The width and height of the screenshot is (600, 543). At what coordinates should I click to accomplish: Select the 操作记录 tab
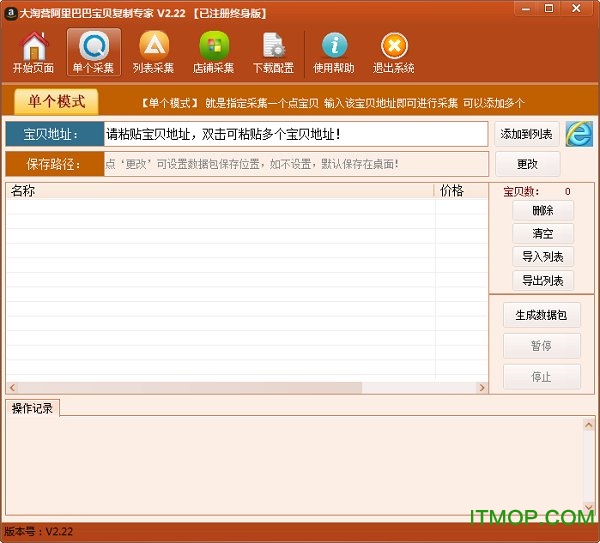click(x=32, y=408)
